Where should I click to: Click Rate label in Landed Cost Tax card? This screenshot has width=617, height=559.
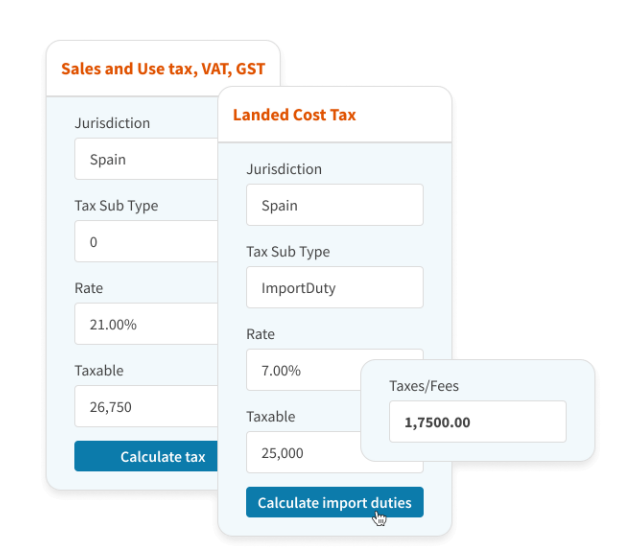(262, 334)
